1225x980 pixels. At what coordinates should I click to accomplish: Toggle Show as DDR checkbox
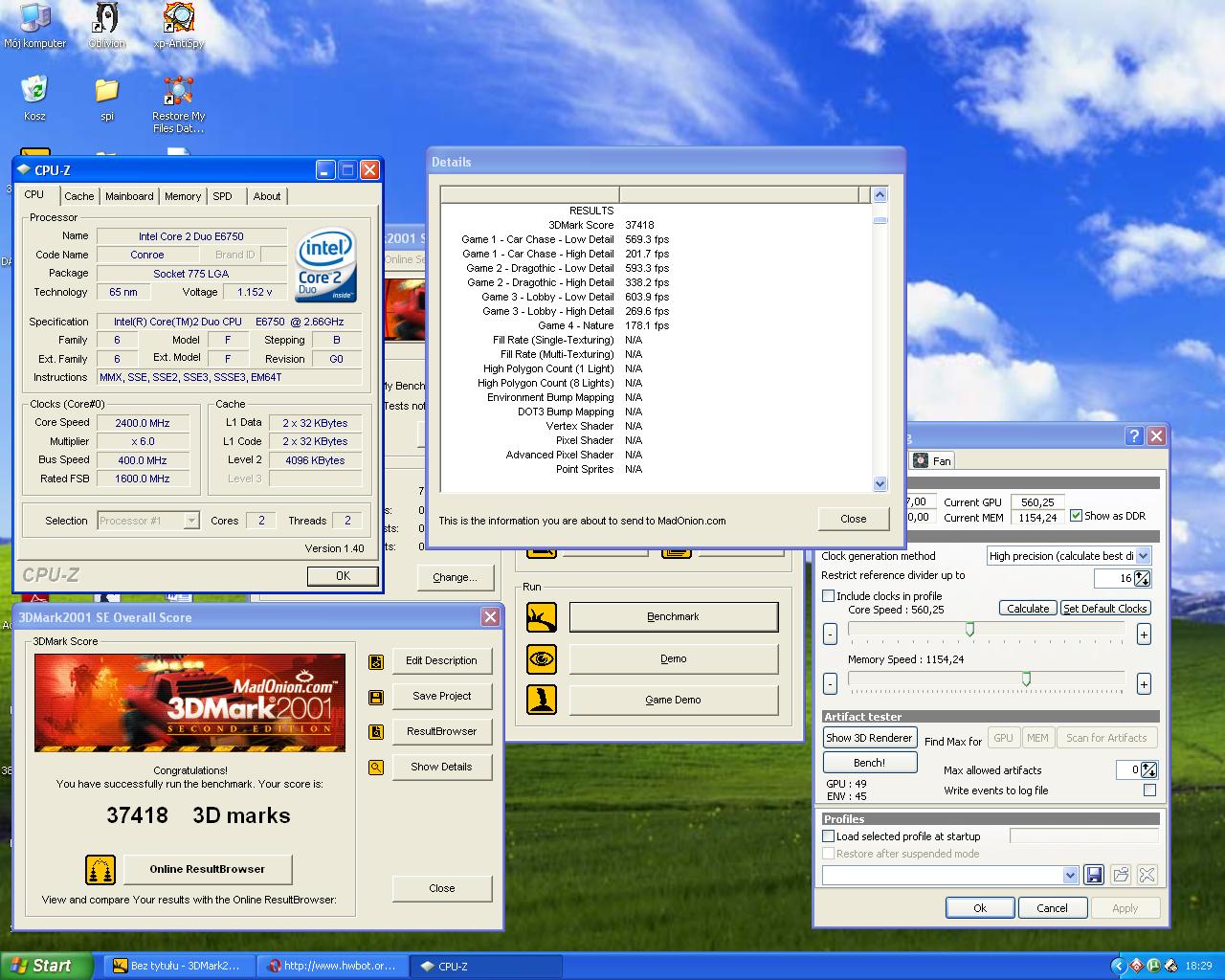pos(1076,516)
